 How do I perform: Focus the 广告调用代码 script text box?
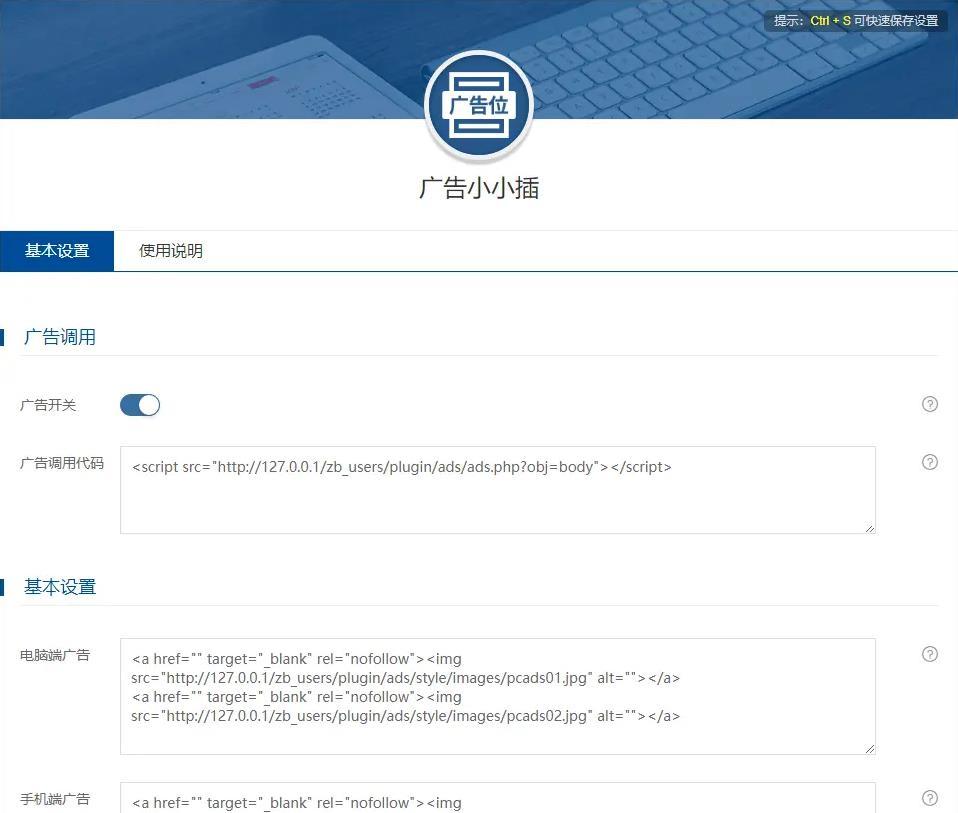[x=497, y=490]
